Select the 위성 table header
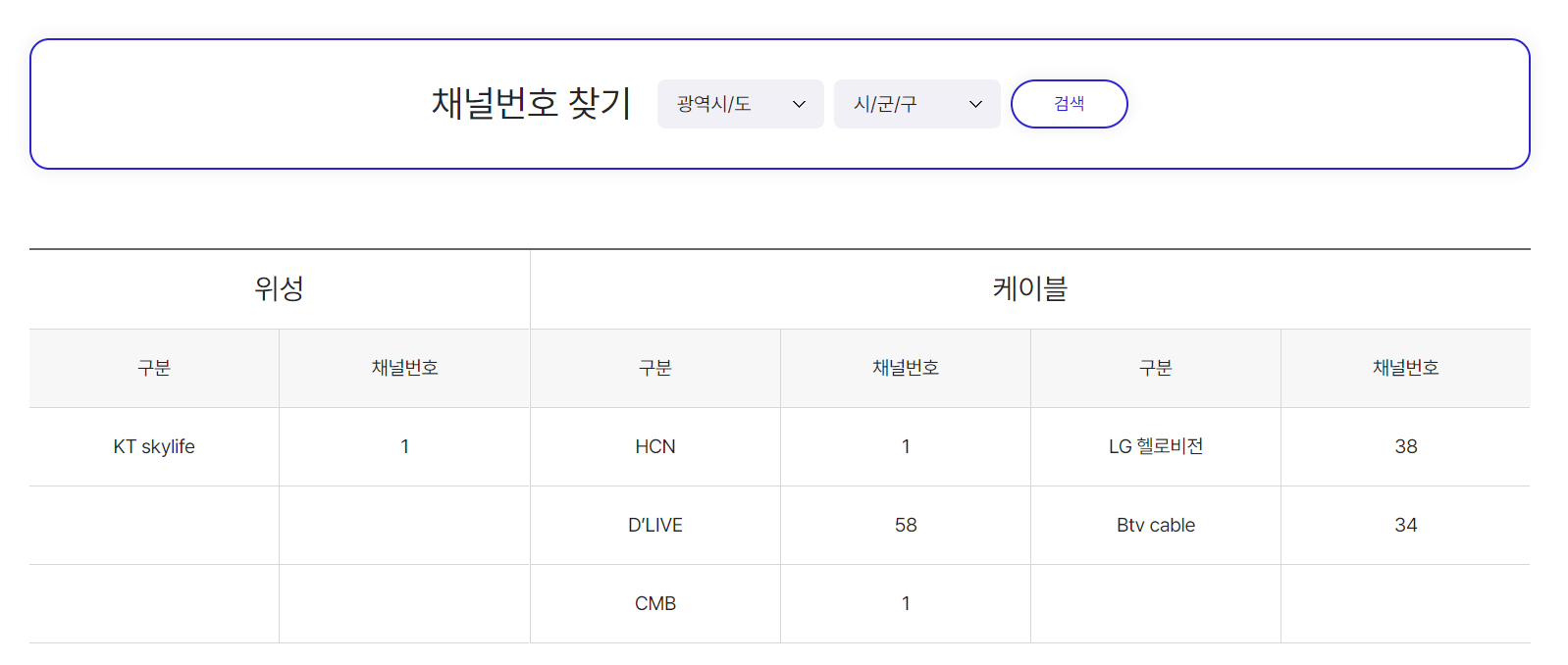 280,288
